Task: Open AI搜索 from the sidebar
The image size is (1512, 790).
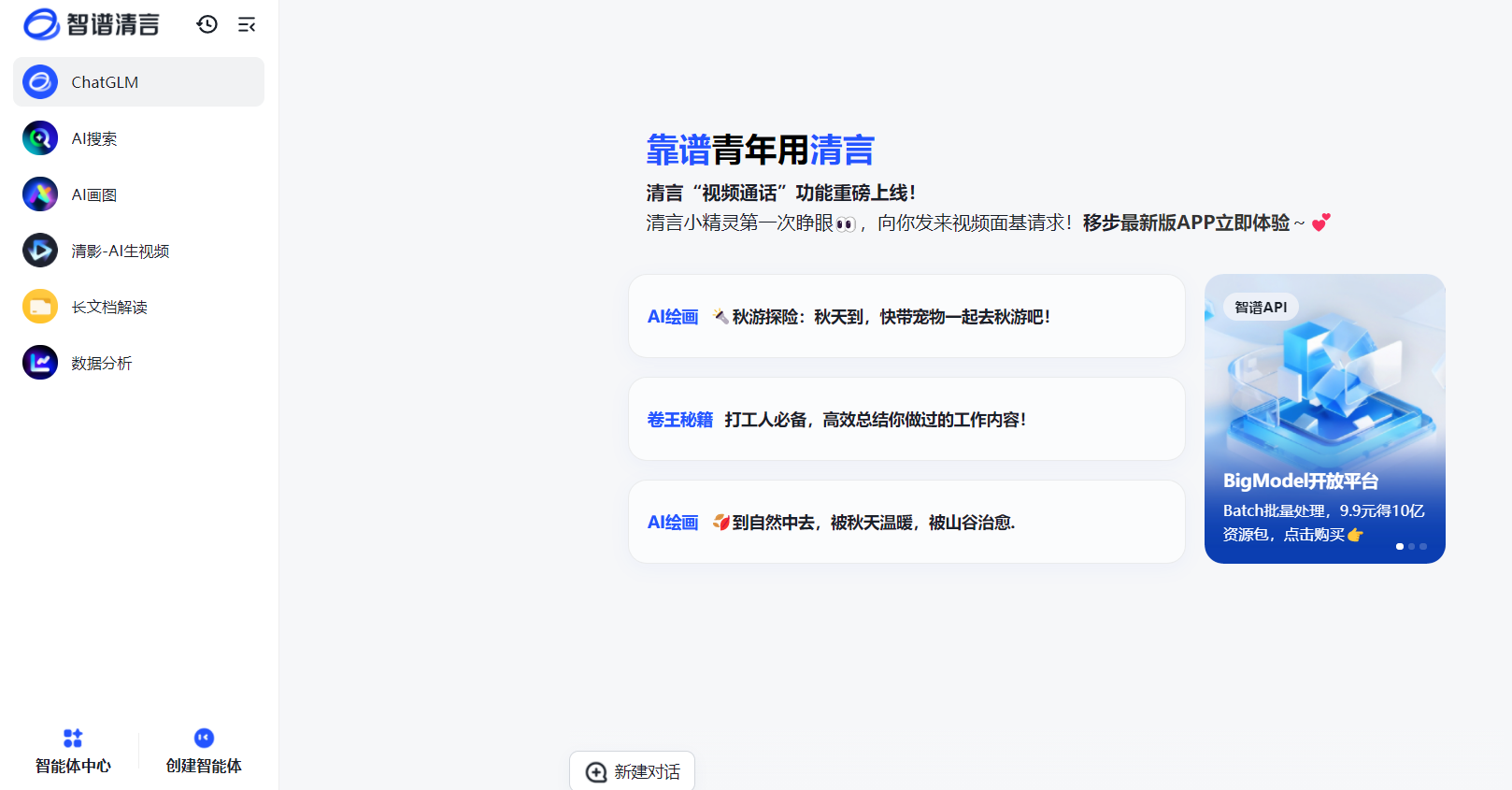Action: (x=138, y=138)
